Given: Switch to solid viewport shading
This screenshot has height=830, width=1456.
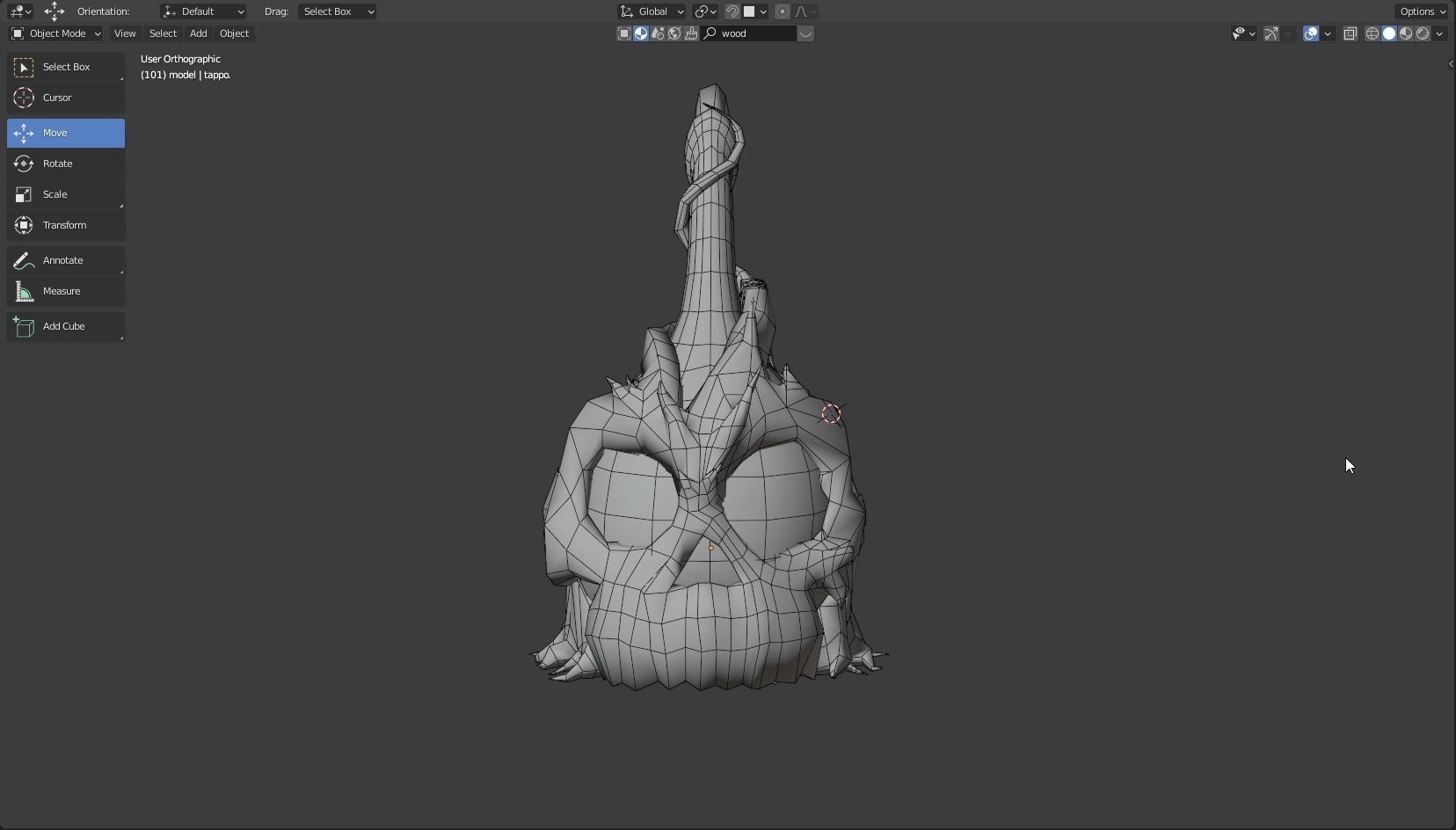Looking at the screenshot, I should point(1389,33).
